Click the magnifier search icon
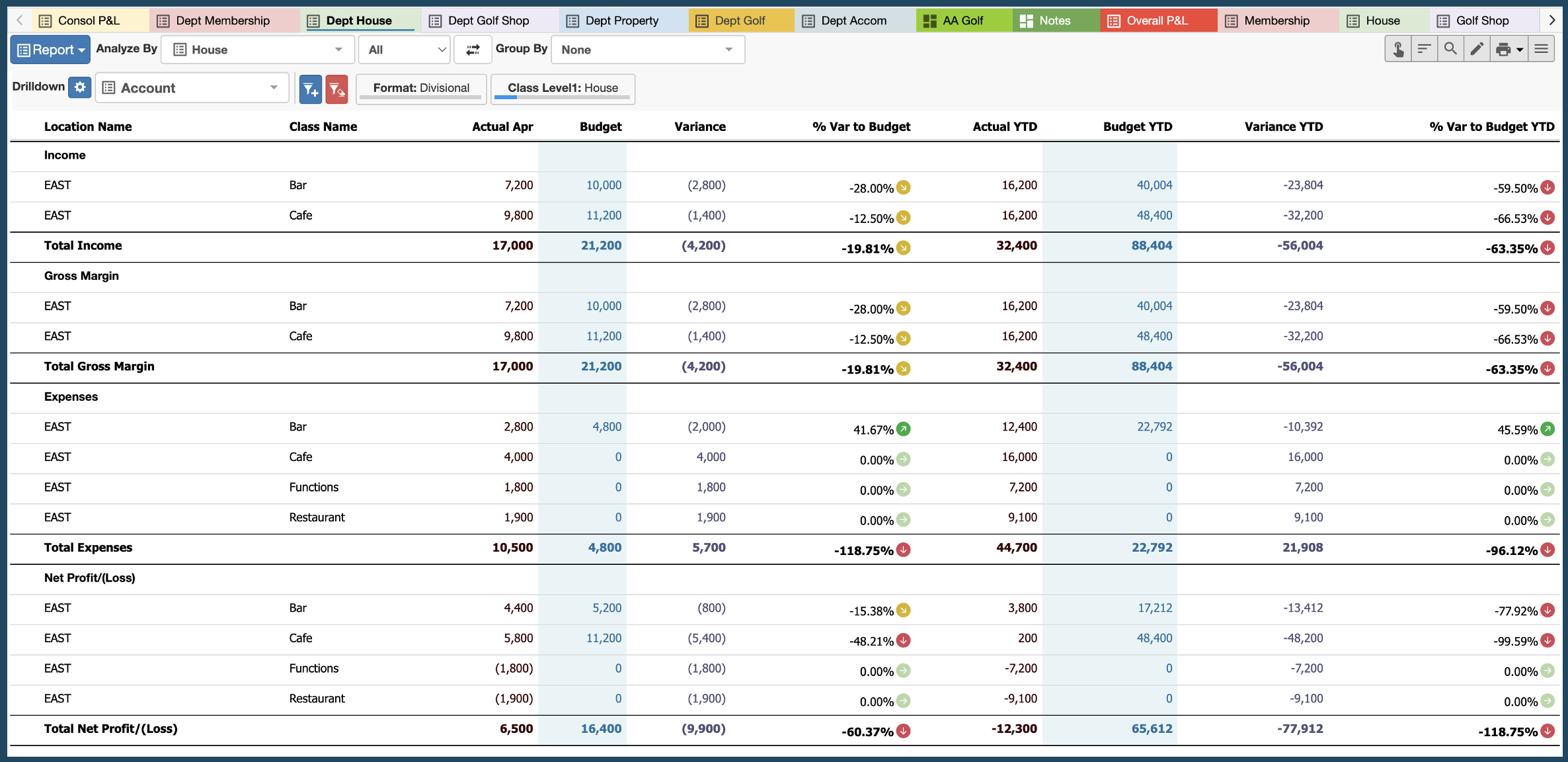This screenshot has height=762, width=1568. tap(1450, 50)
